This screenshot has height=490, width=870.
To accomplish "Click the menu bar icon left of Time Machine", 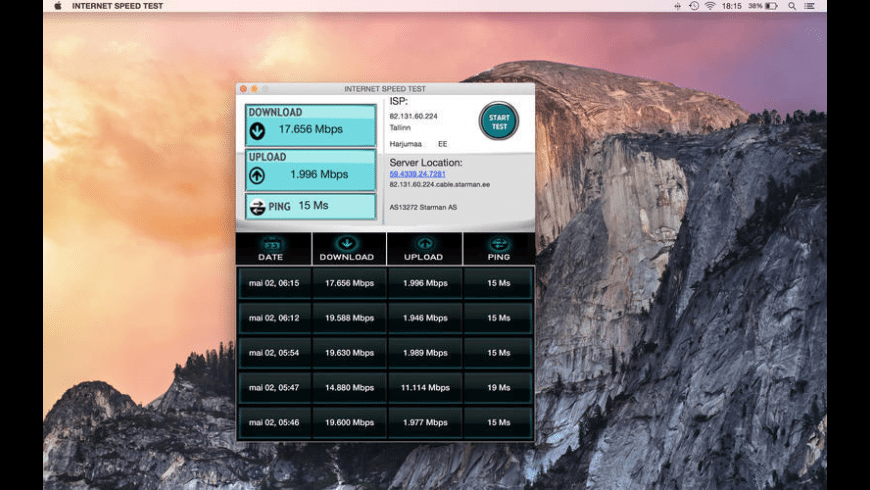I will [x=677, y=6].
